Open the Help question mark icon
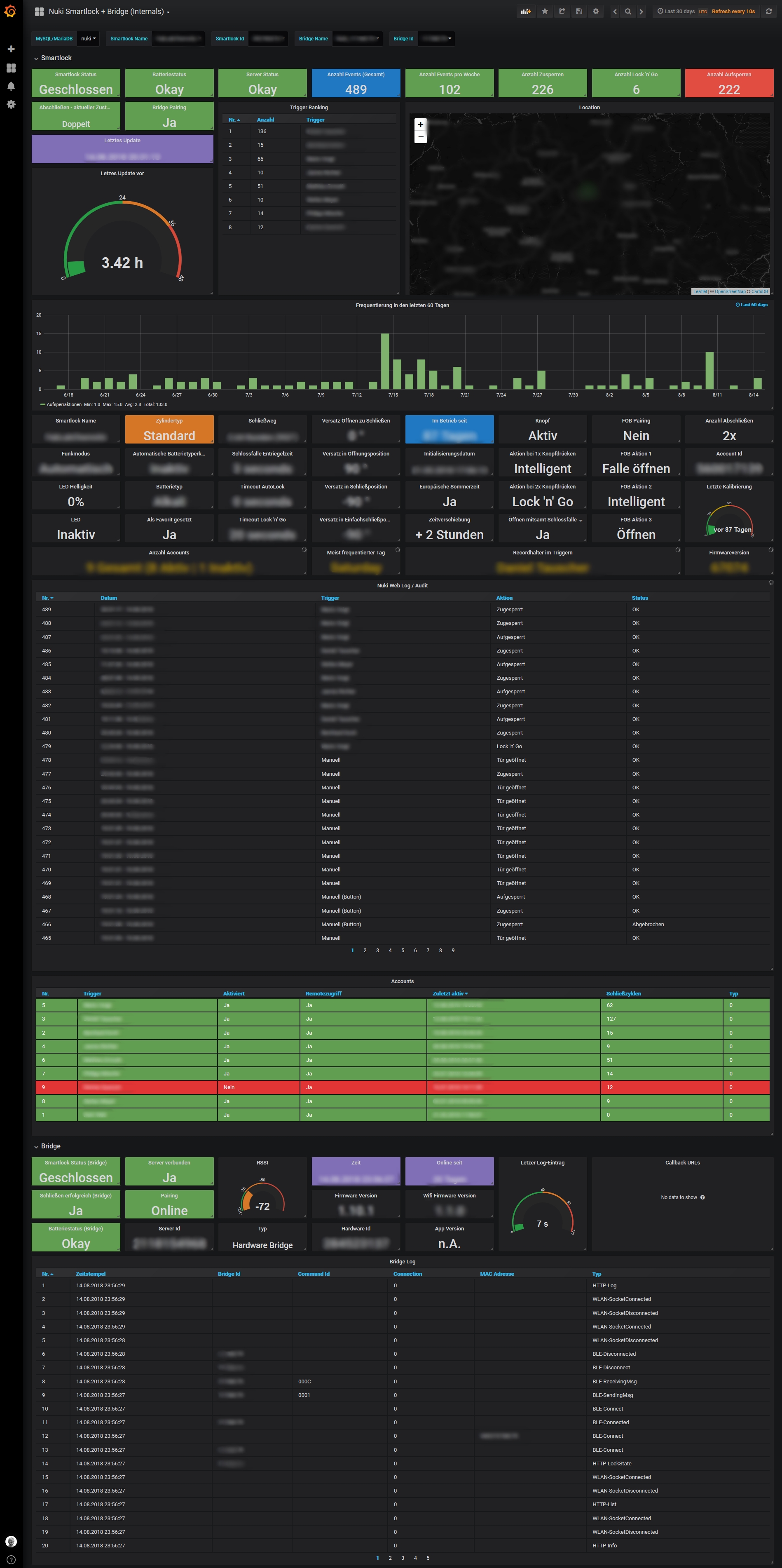Screen dimensions: 782x1568 pos(11,1559)
